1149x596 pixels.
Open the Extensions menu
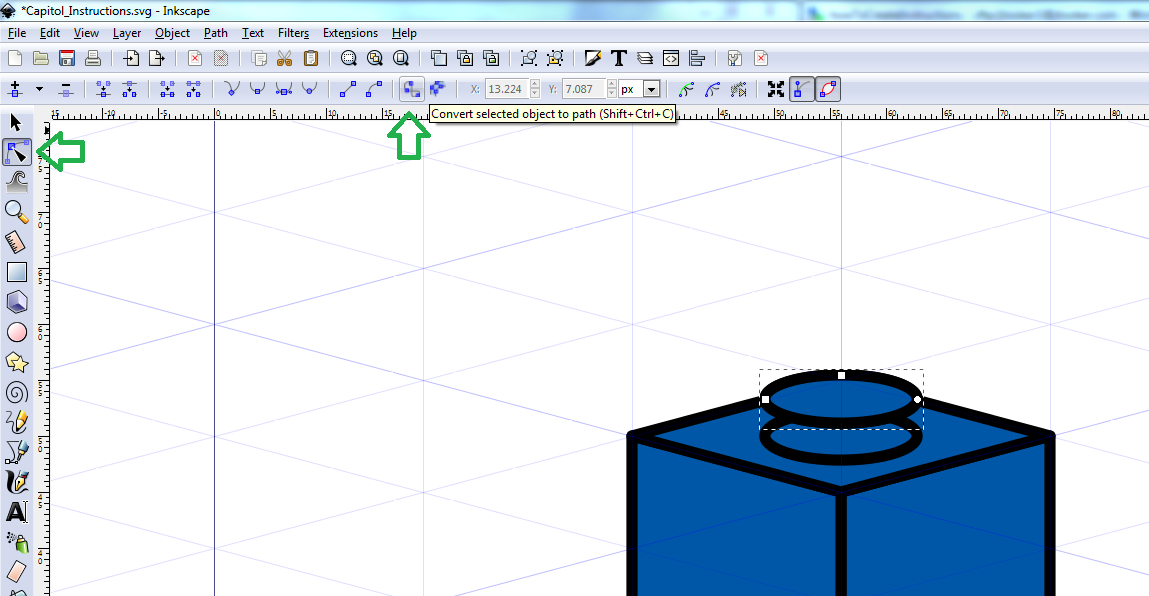click(350, 33)
